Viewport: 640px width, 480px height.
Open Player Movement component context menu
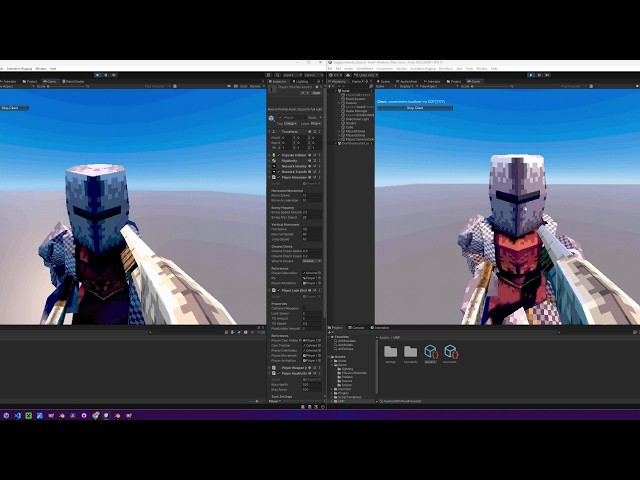pos(320,178)
